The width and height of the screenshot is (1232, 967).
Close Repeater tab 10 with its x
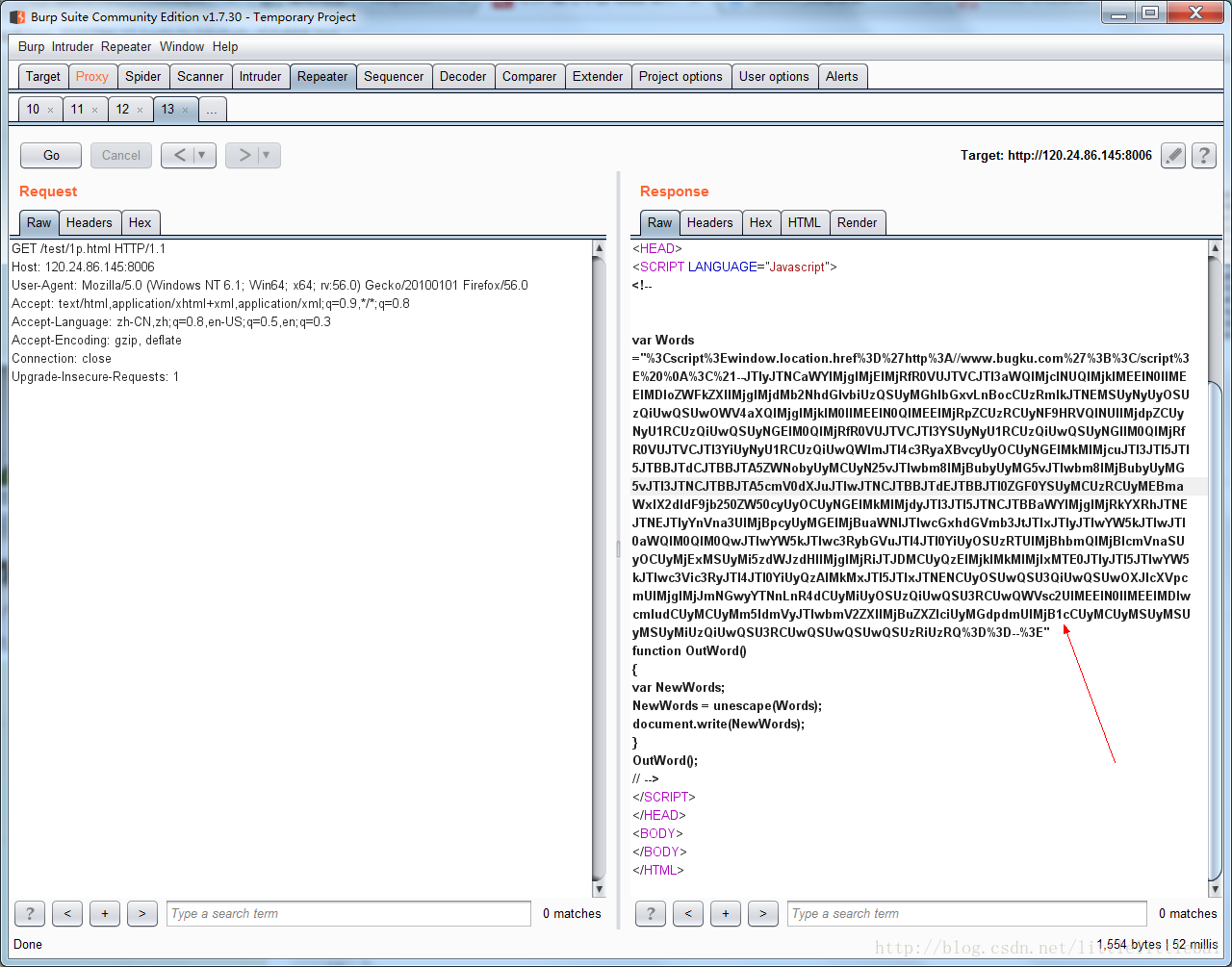point(51,110)
